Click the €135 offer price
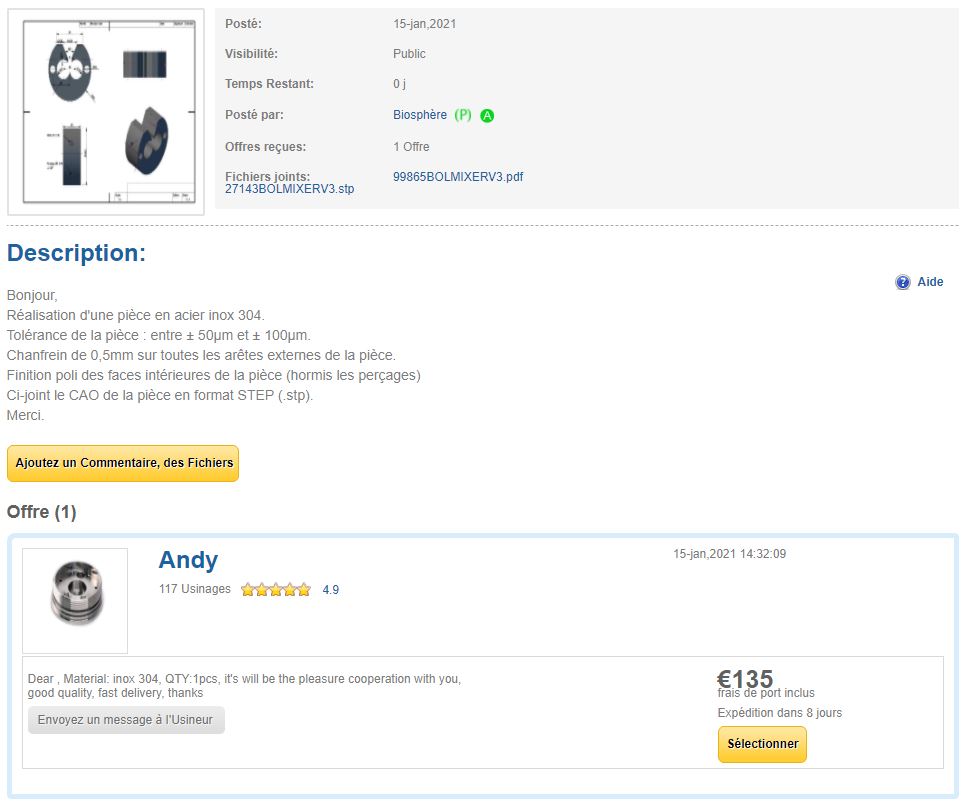 [744, 679]
